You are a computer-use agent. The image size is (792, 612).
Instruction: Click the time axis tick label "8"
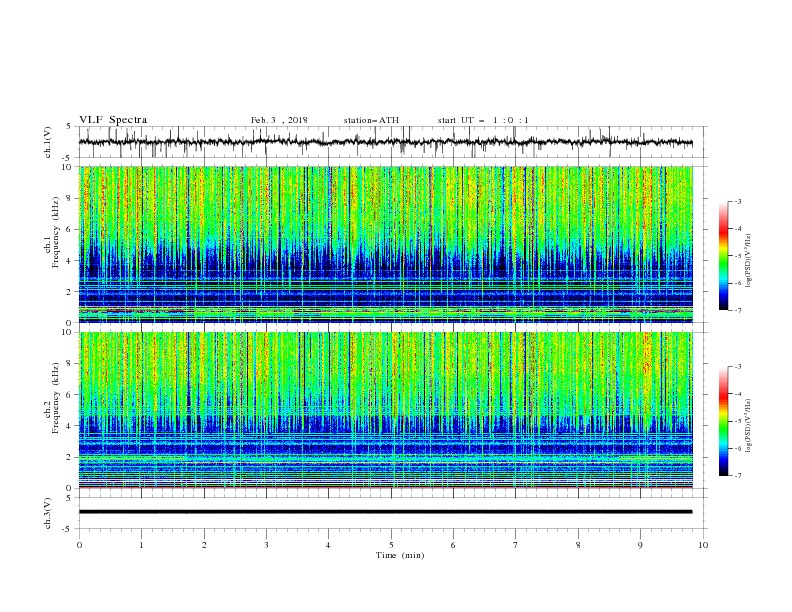click(x=578, y=545)
